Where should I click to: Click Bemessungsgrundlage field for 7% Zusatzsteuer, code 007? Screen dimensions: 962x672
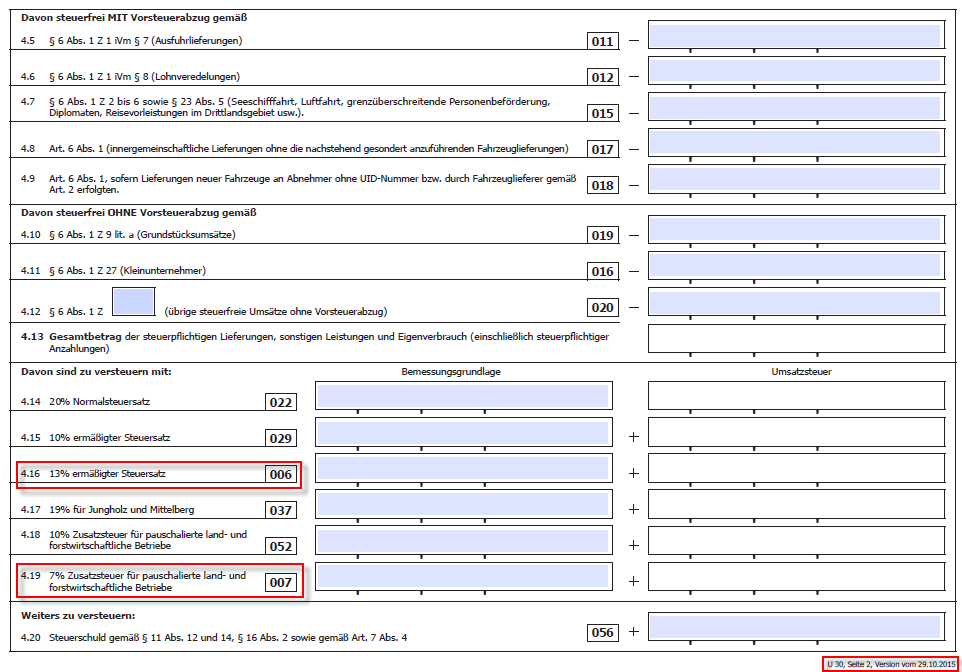point(463,576)
